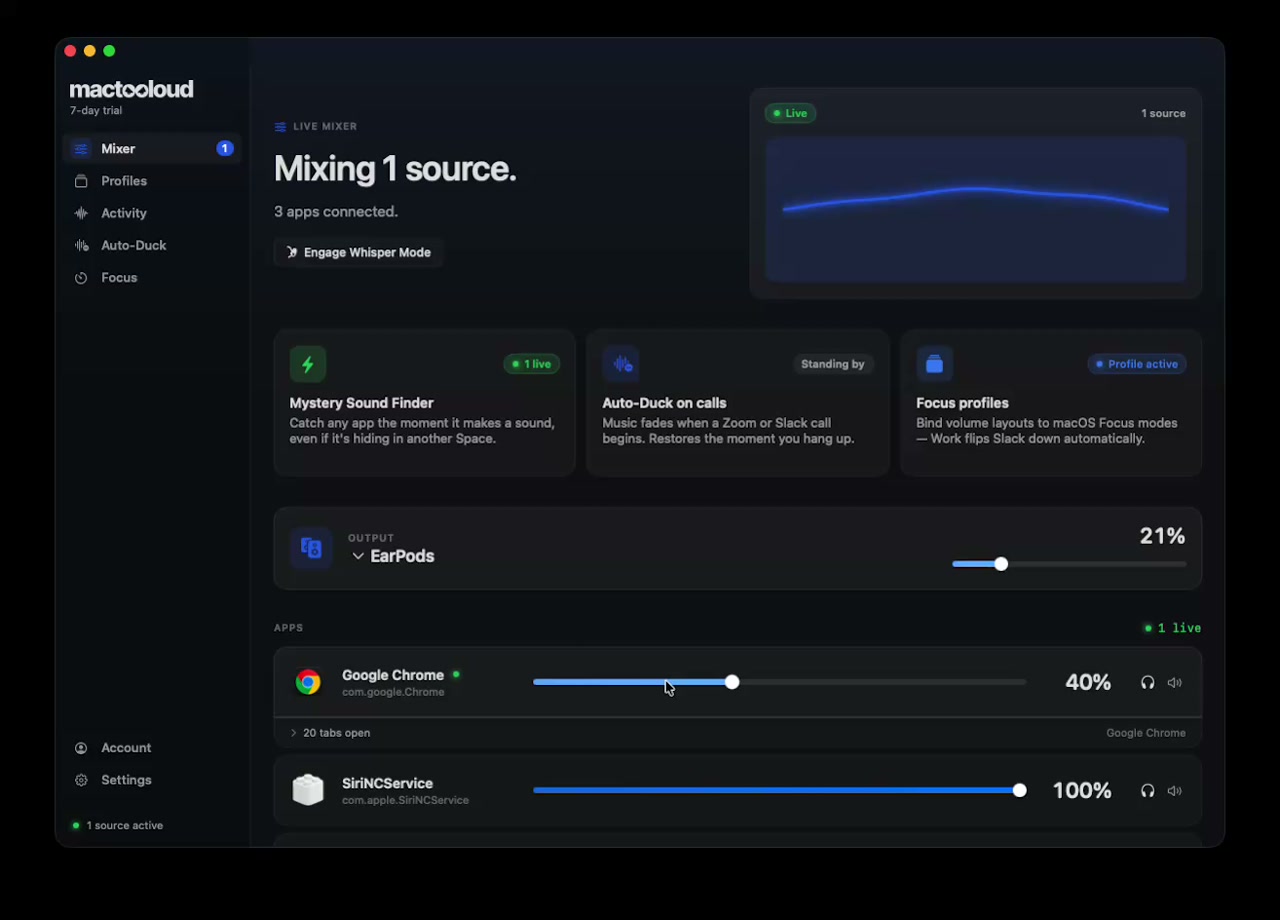Click the Google Chrome app icon
The image size is (1280, 920).
308,682
